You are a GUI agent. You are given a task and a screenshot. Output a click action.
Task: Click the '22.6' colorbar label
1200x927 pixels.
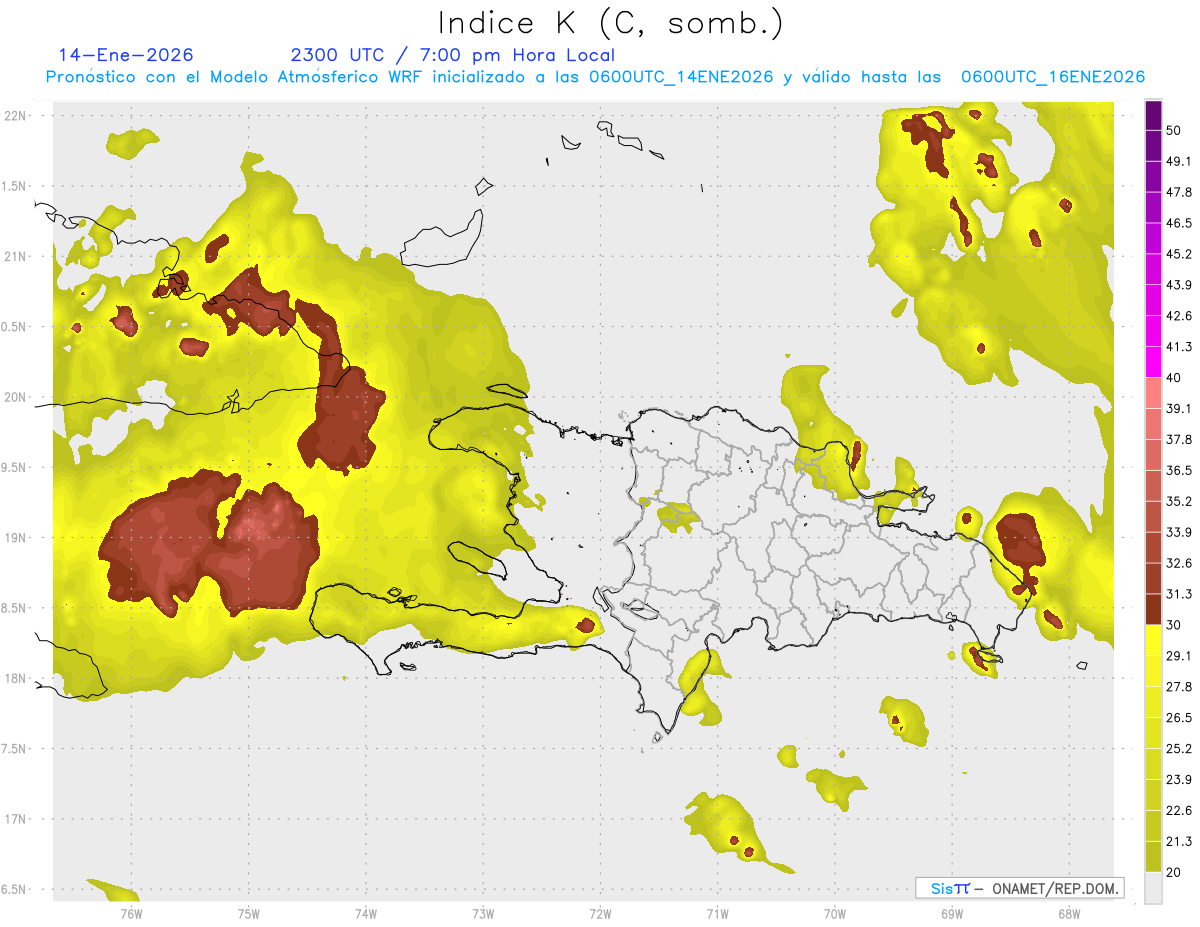1178,811
